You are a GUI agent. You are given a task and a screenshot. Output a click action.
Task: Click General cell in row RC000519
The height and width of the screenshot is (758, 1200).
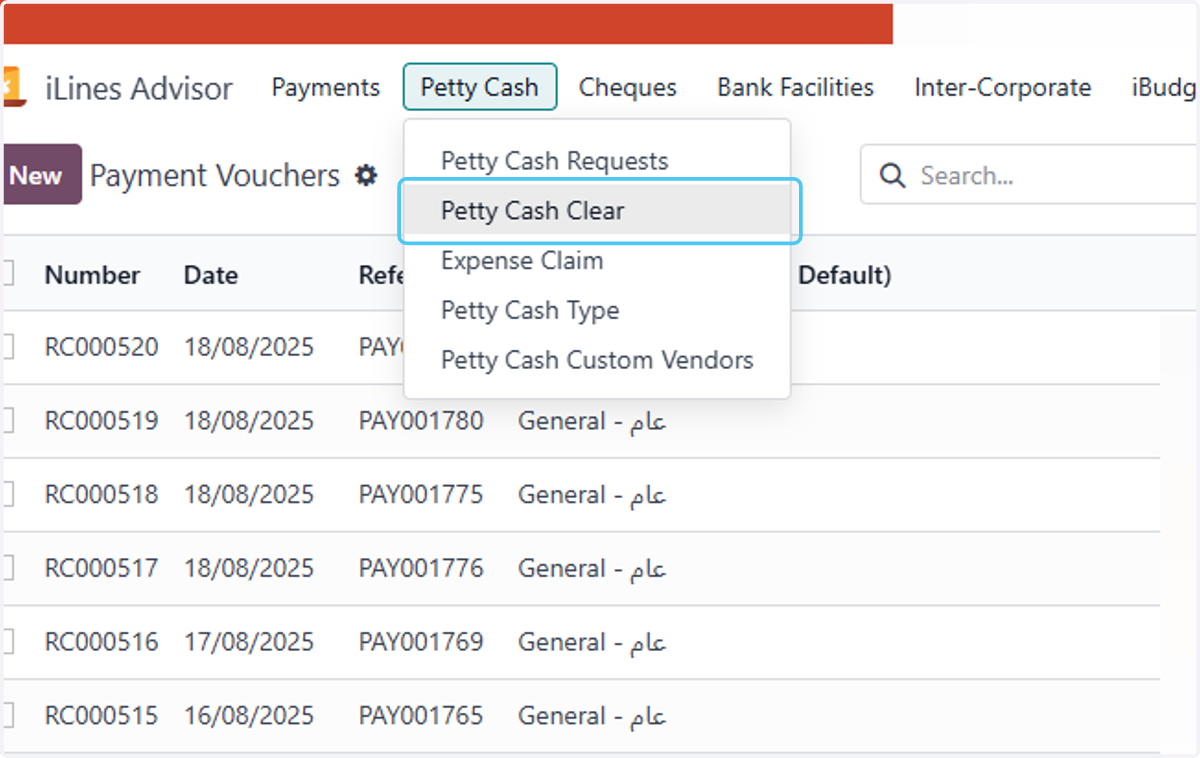[592, 421]
